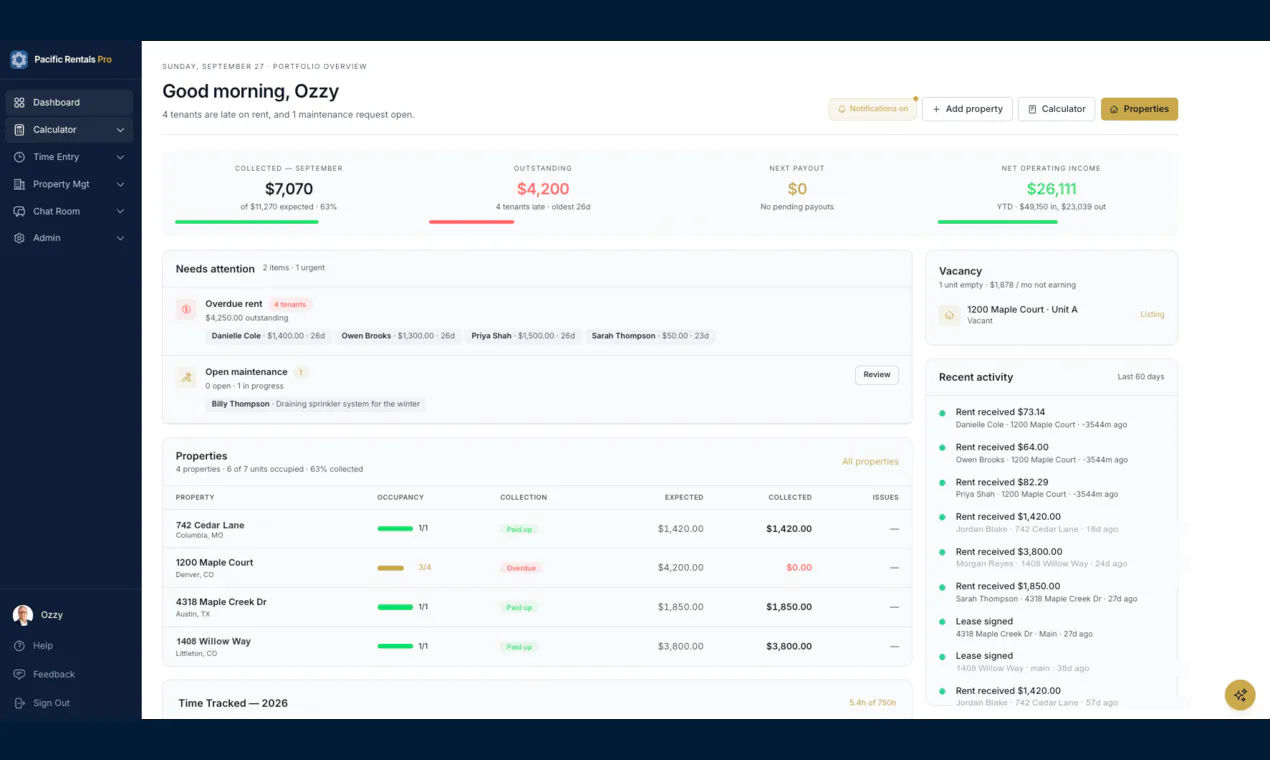Click the Calculator icon in sidebar
This screenshot has height=760, width=1270.
[x=19, y=130]
